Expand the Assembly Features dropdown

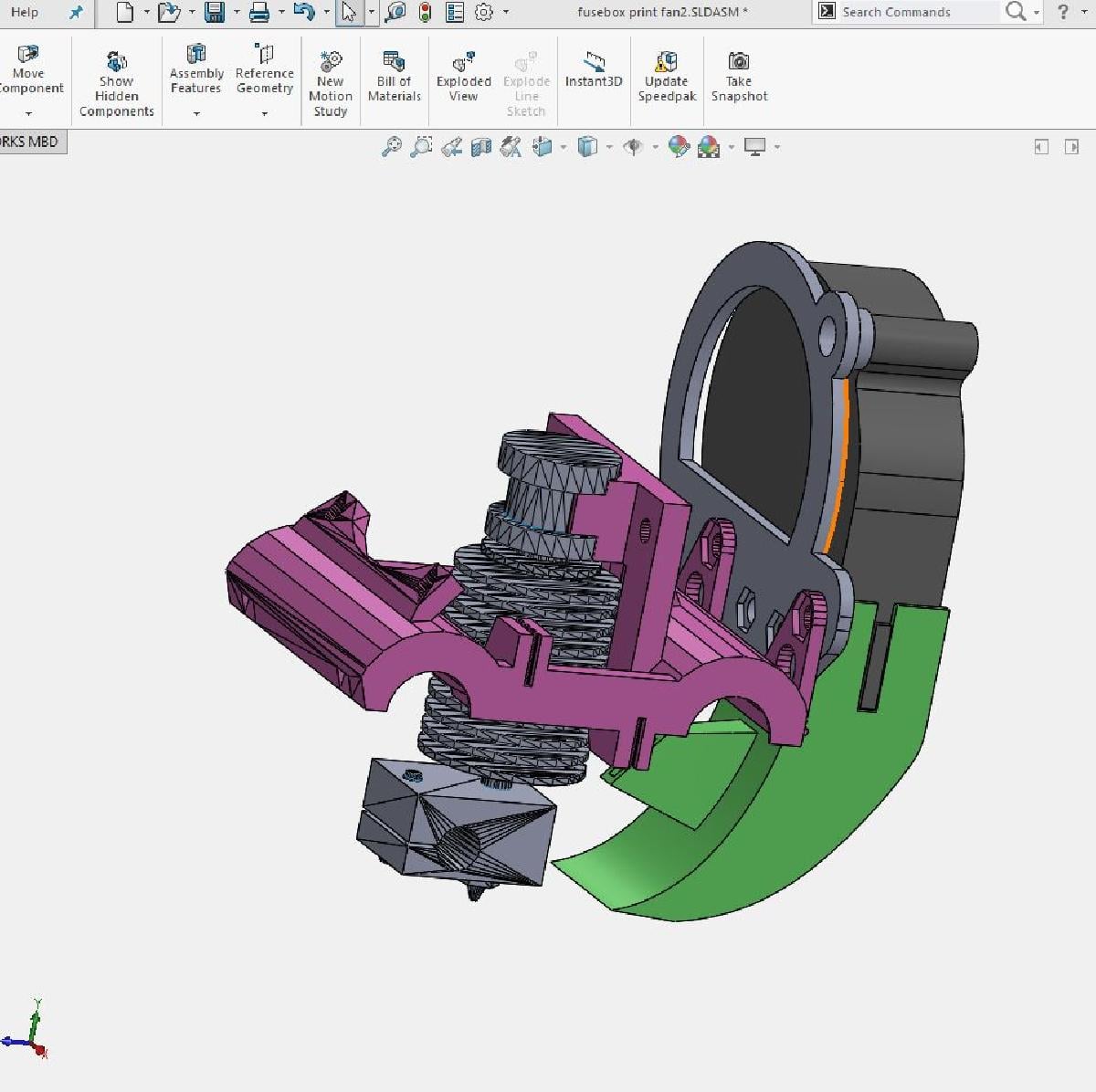[196, 114]
